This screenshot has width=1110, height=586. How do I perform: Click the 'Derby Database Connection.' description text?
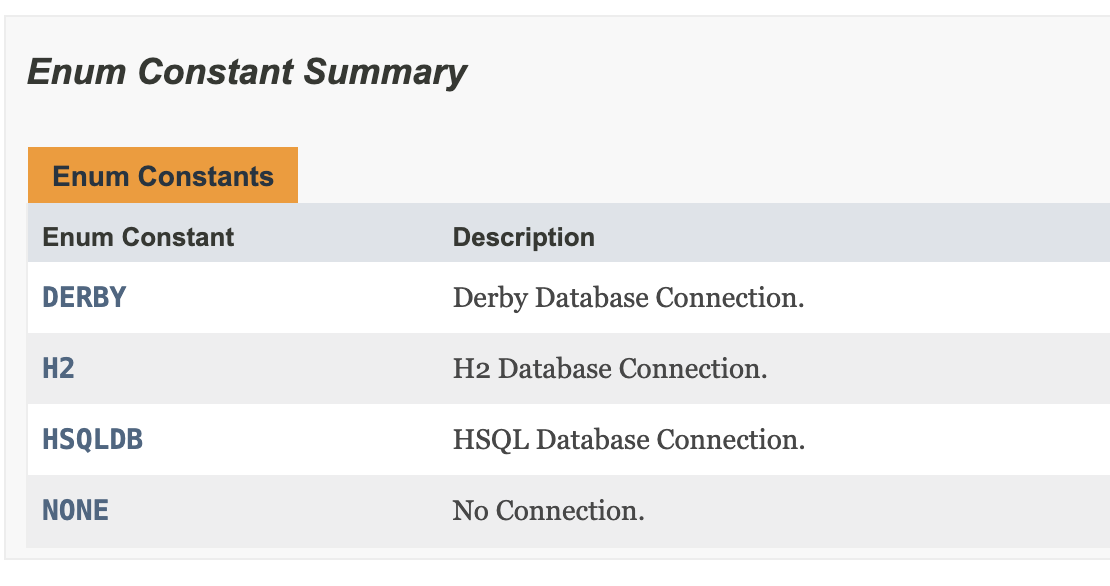click(629, 298)
